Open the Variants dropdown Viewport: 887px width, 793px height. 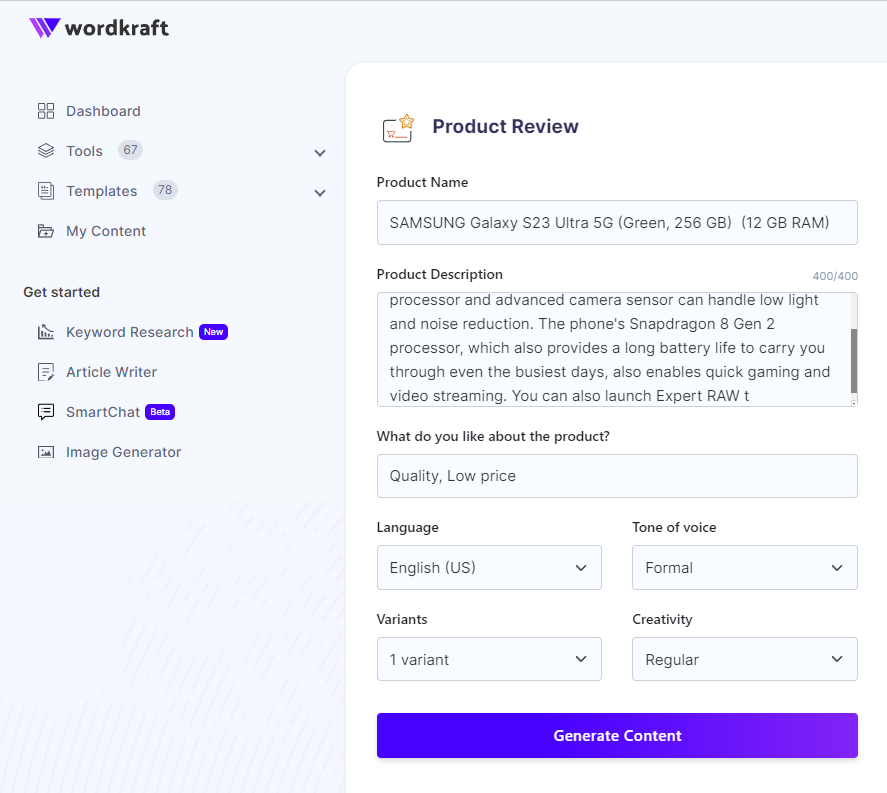pos(489,659)
